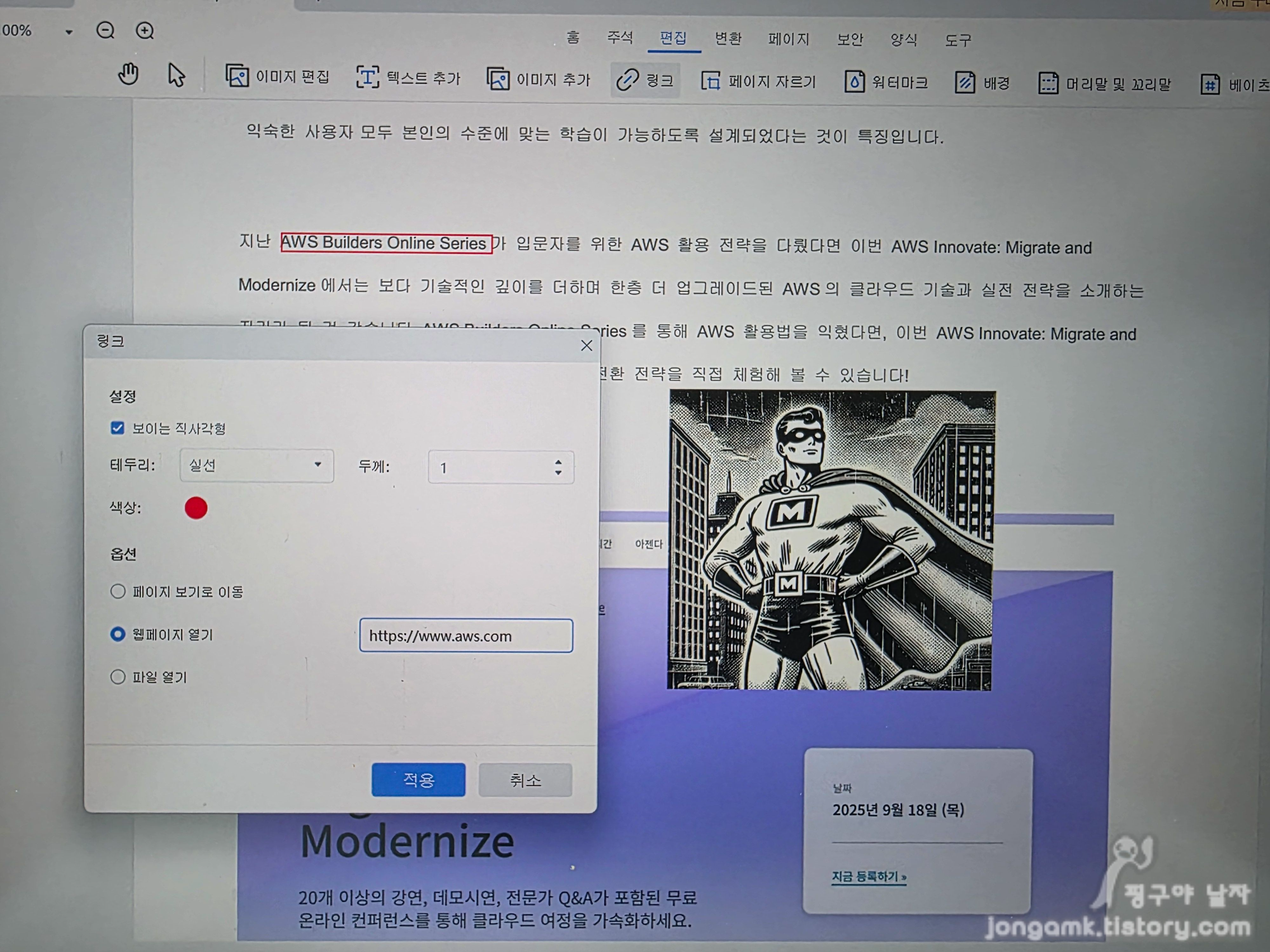The height and width of the screenshot is (952, 1270).
Task: Close the 링크 dialog
Action: 586,345
